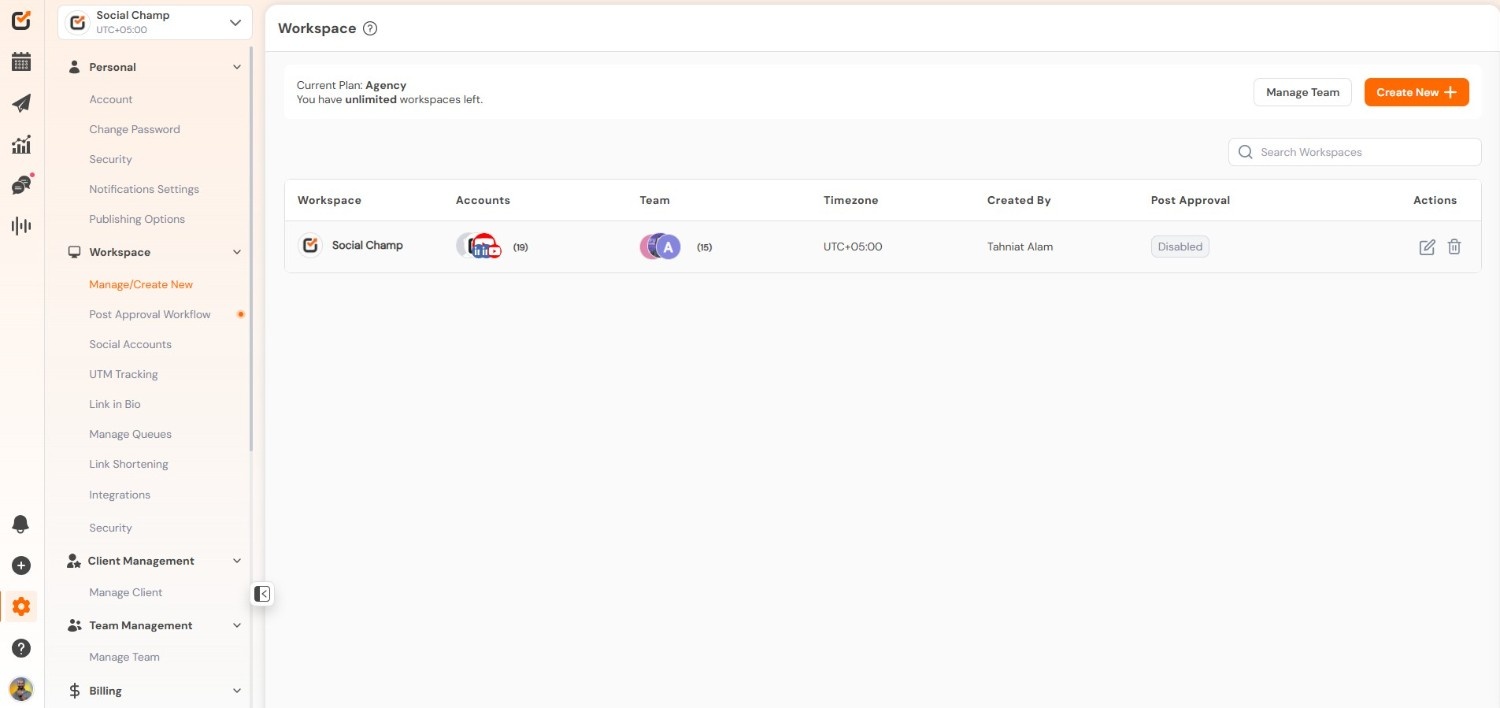Open the calendar icon in left rail

(21, 62)
